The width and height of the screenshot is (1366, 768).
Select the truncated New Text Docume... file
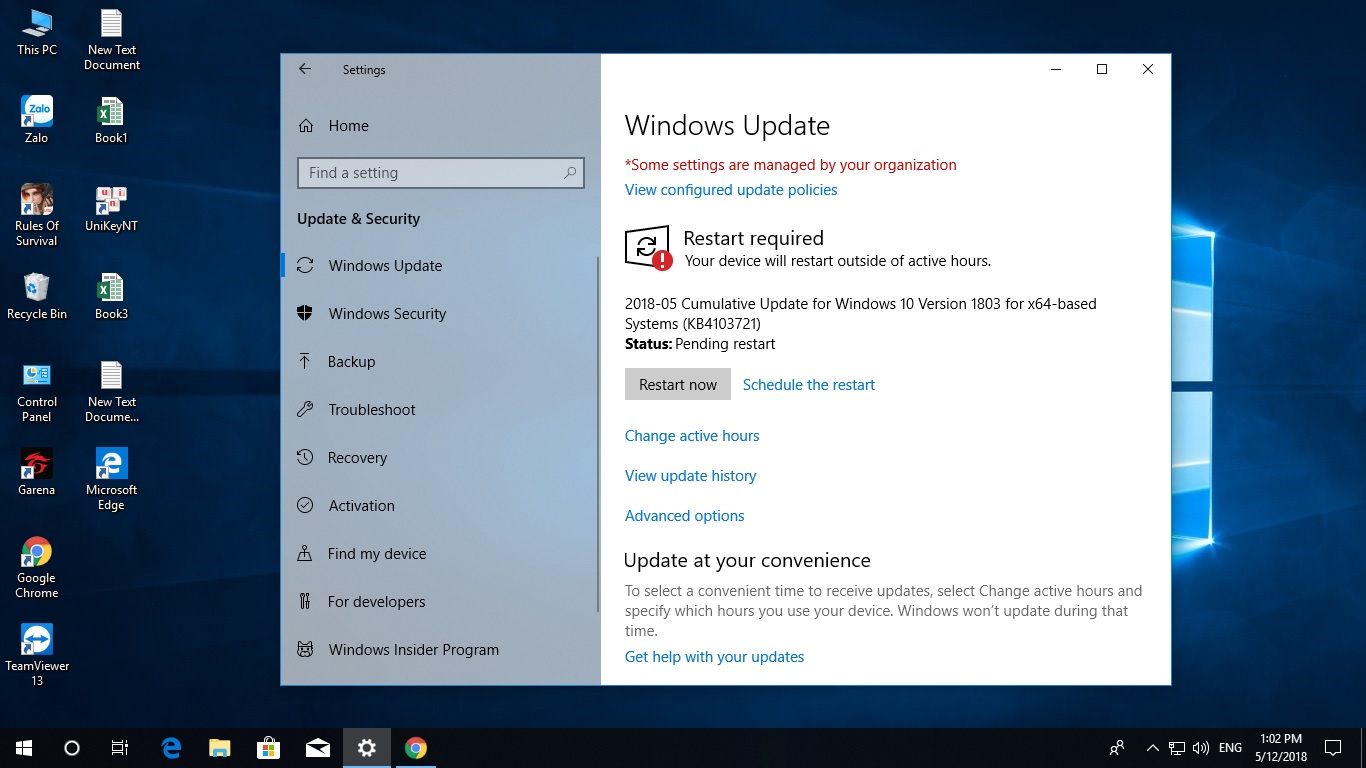[112, 392]
